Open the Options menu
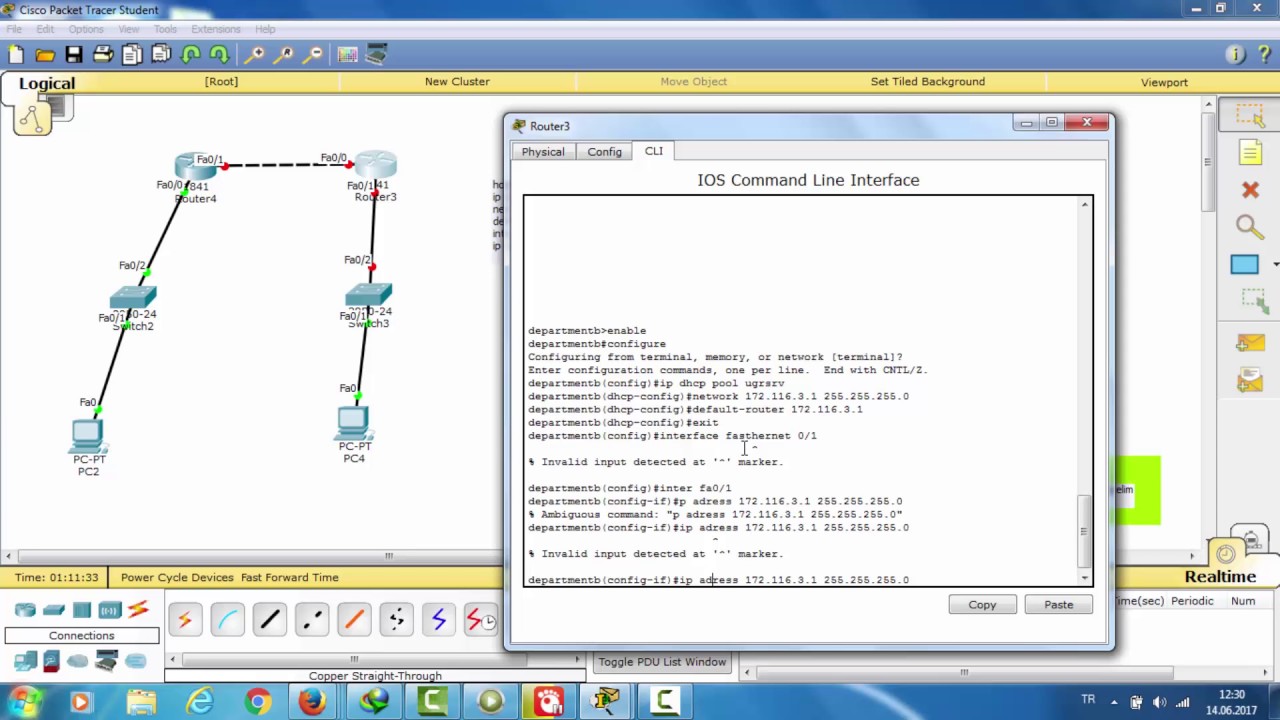Viewport: 1280px width, 720px height. pos(86,29)
